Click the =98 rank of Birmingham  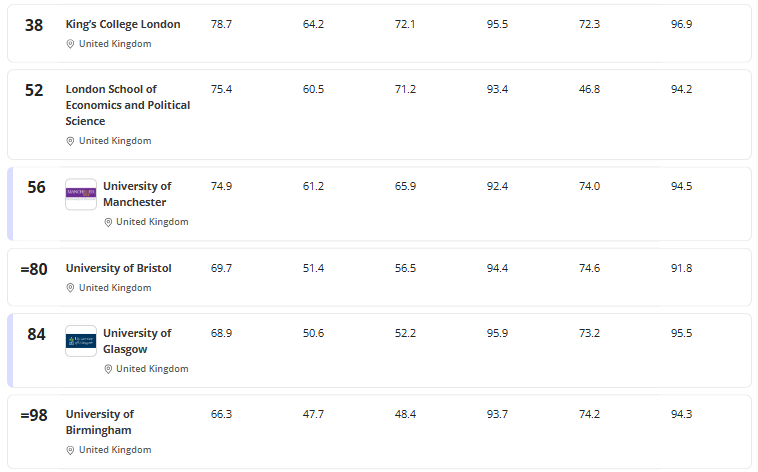pyautogui.click(x=34, y=415)
